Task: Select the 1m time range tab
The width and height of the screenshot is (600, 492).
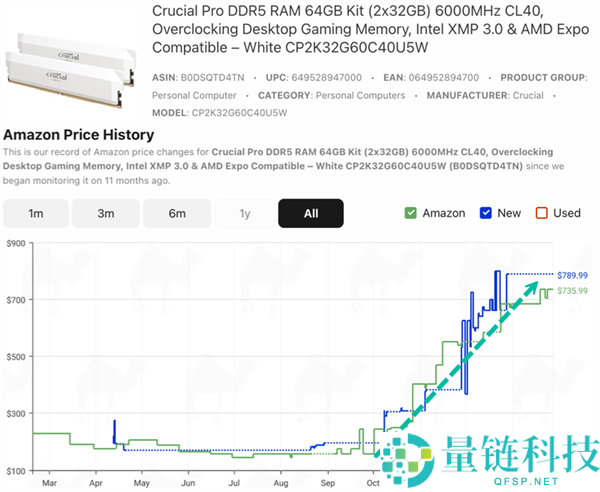Action: tap(36, 213)
